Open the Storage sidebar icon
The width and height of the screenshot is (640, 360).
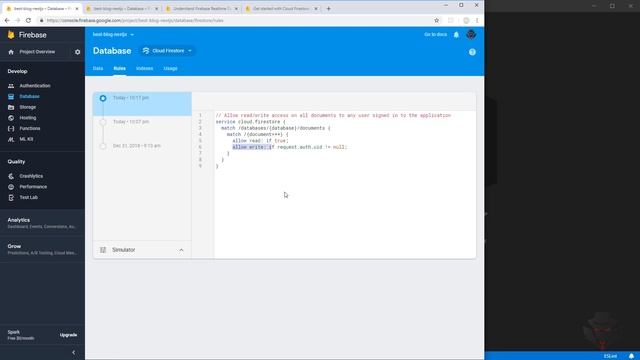coord(11,107)
